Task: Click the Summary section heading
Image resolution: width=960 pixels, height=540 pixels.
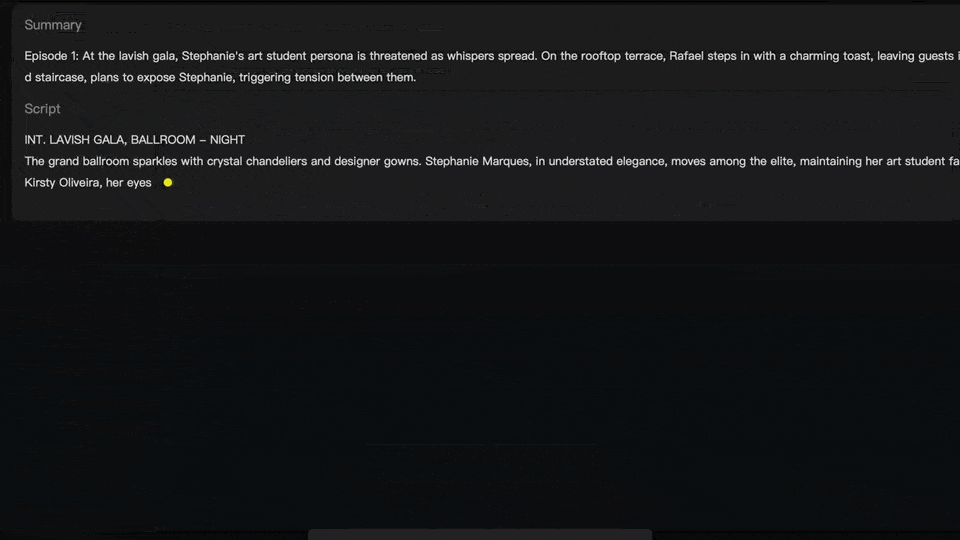Action: point(53,25)
